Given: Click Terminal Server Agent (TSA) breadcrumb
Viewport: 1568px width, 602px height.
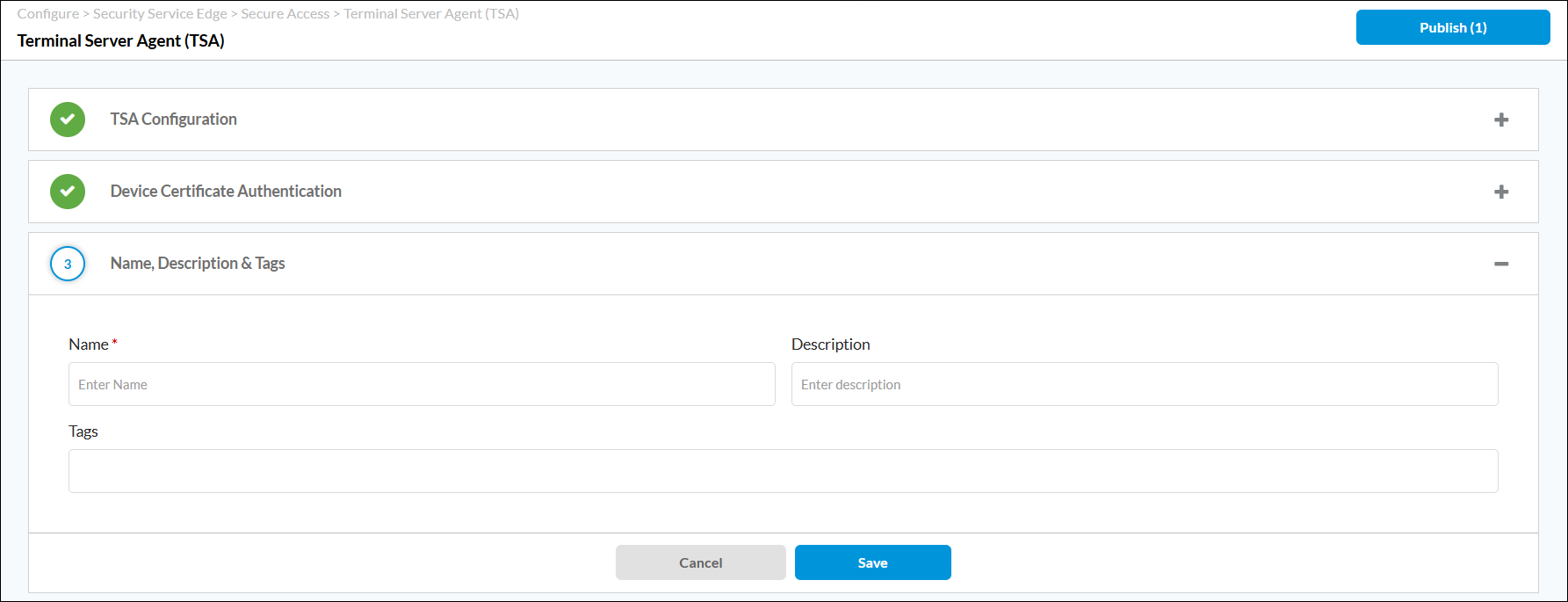Looking at the screenshot, I should [431, 14].
